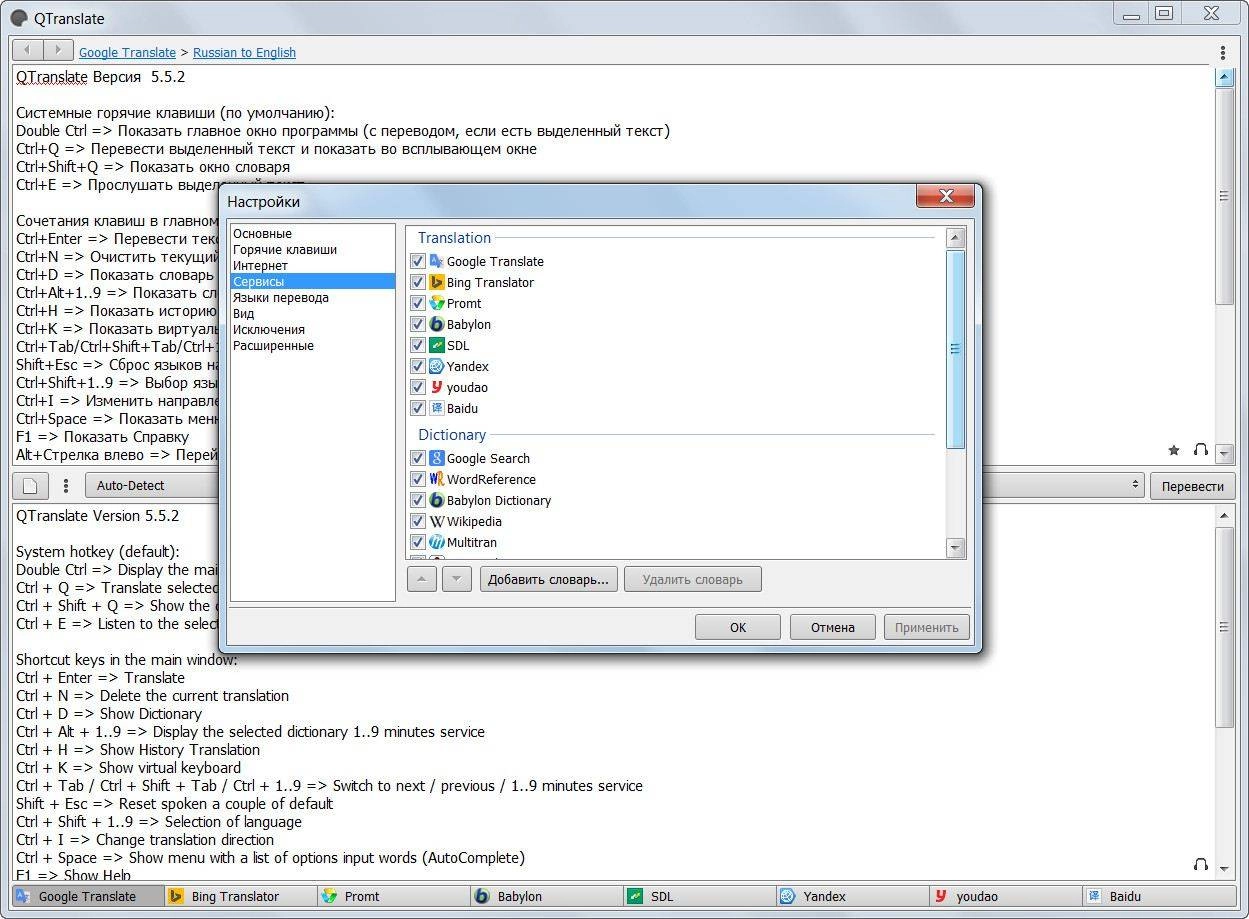Image resolution: width=1249 pixels, height=919 pixels.
Task: Click the headphones listen icon in translation pane
Action: [1201, 864]
